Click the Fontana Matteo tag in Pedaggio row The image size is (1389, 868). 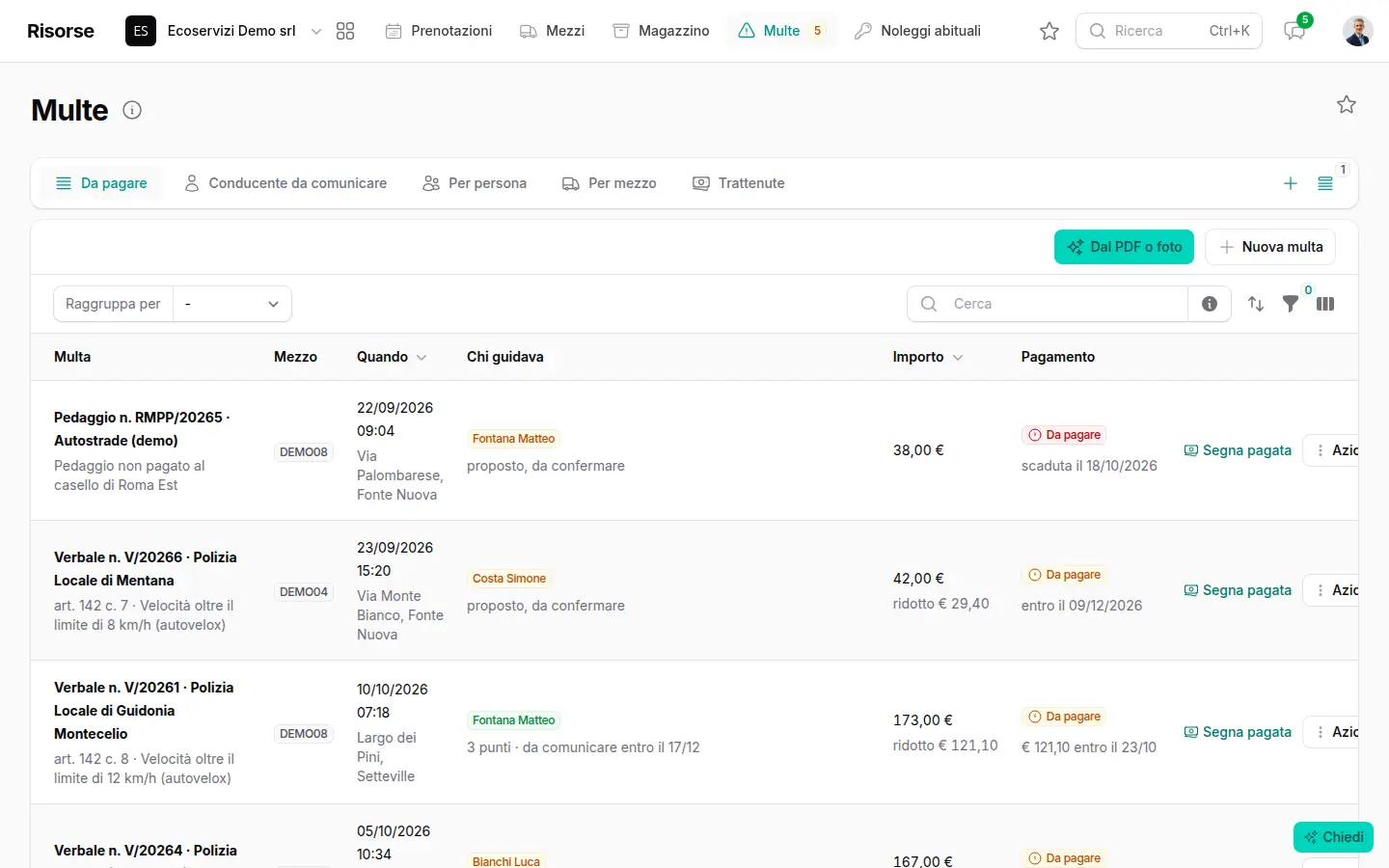click(x=513, y=439)
